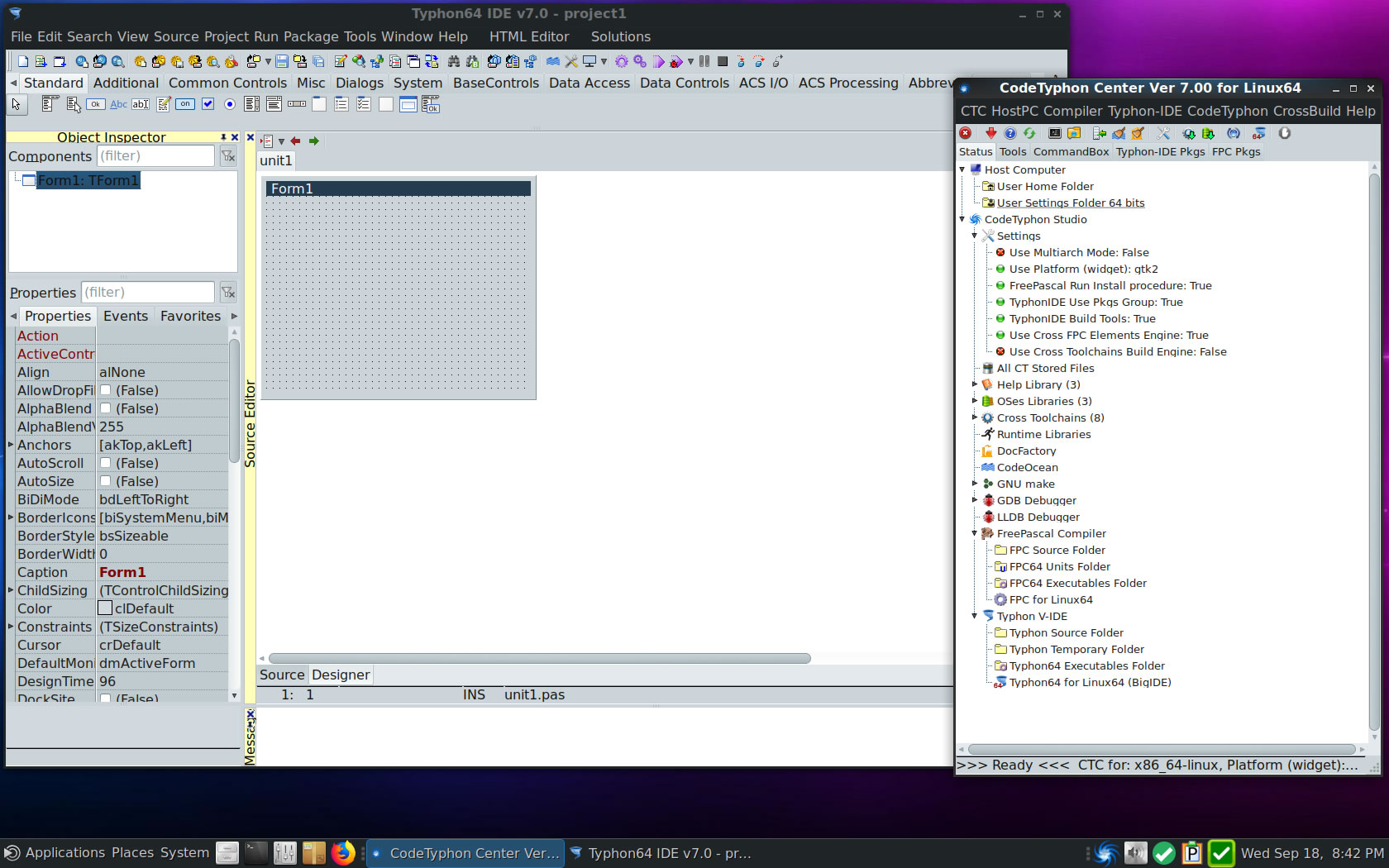Open the Events tab in Object Inspector
The height and width of the screenshot is (868, 1389).
click(126, 316)
